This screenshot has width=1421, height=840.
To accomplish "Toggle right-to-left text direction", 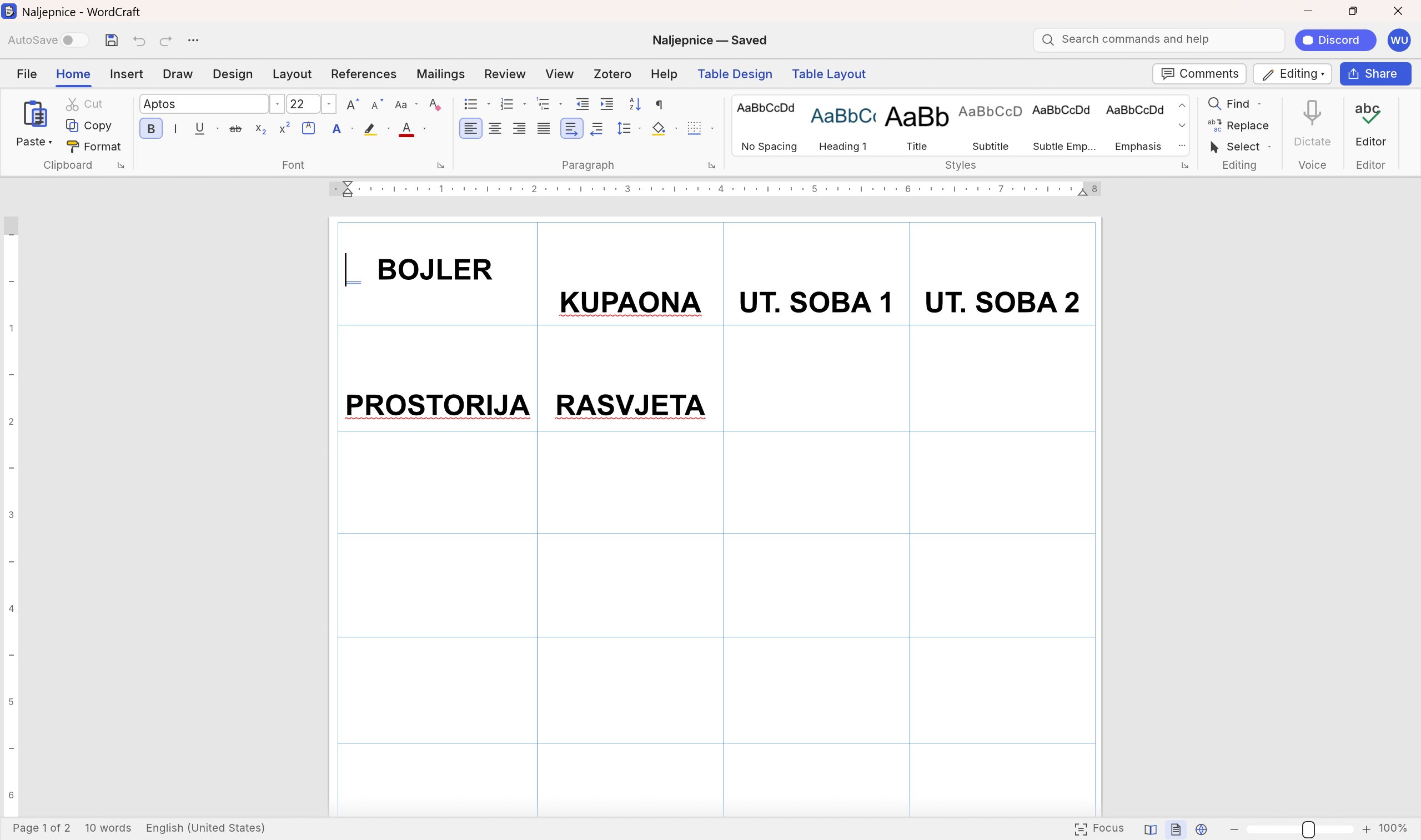I will pyautogui.click(x=596, y=129).
